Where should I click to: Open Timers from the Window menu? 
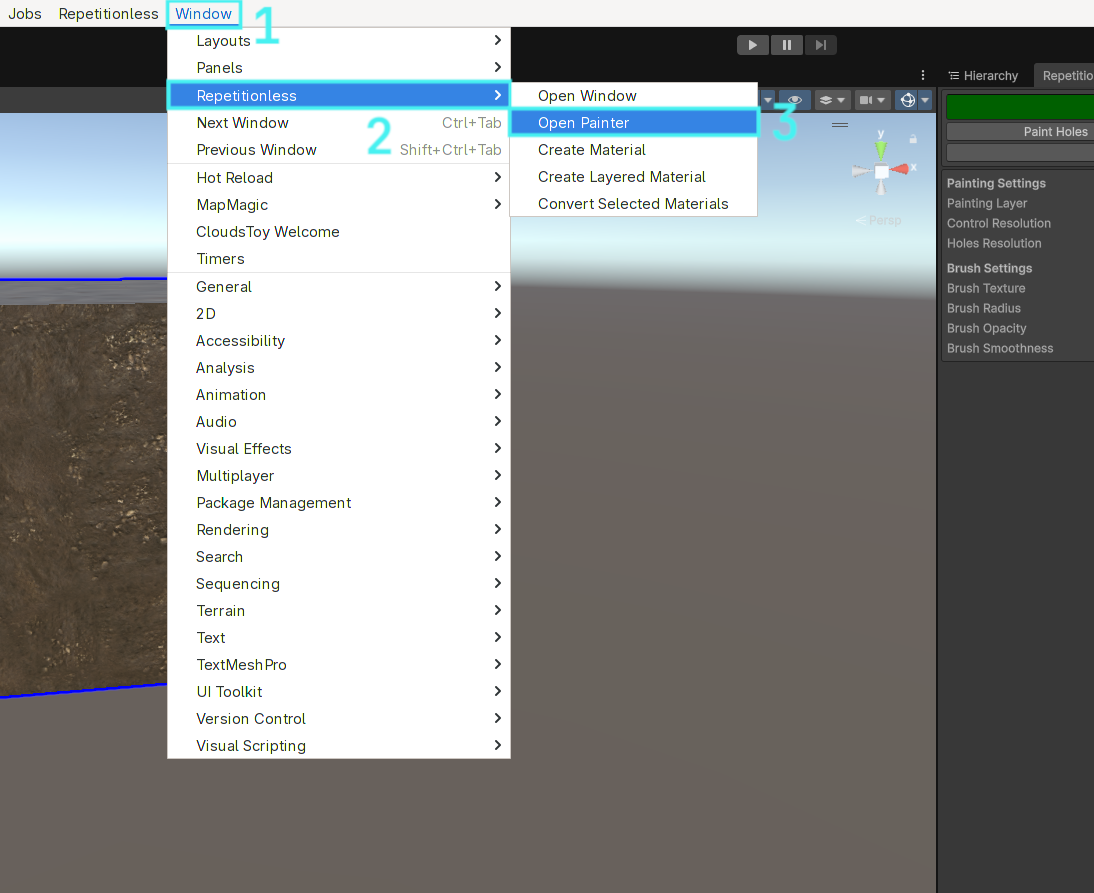point(339,259)
